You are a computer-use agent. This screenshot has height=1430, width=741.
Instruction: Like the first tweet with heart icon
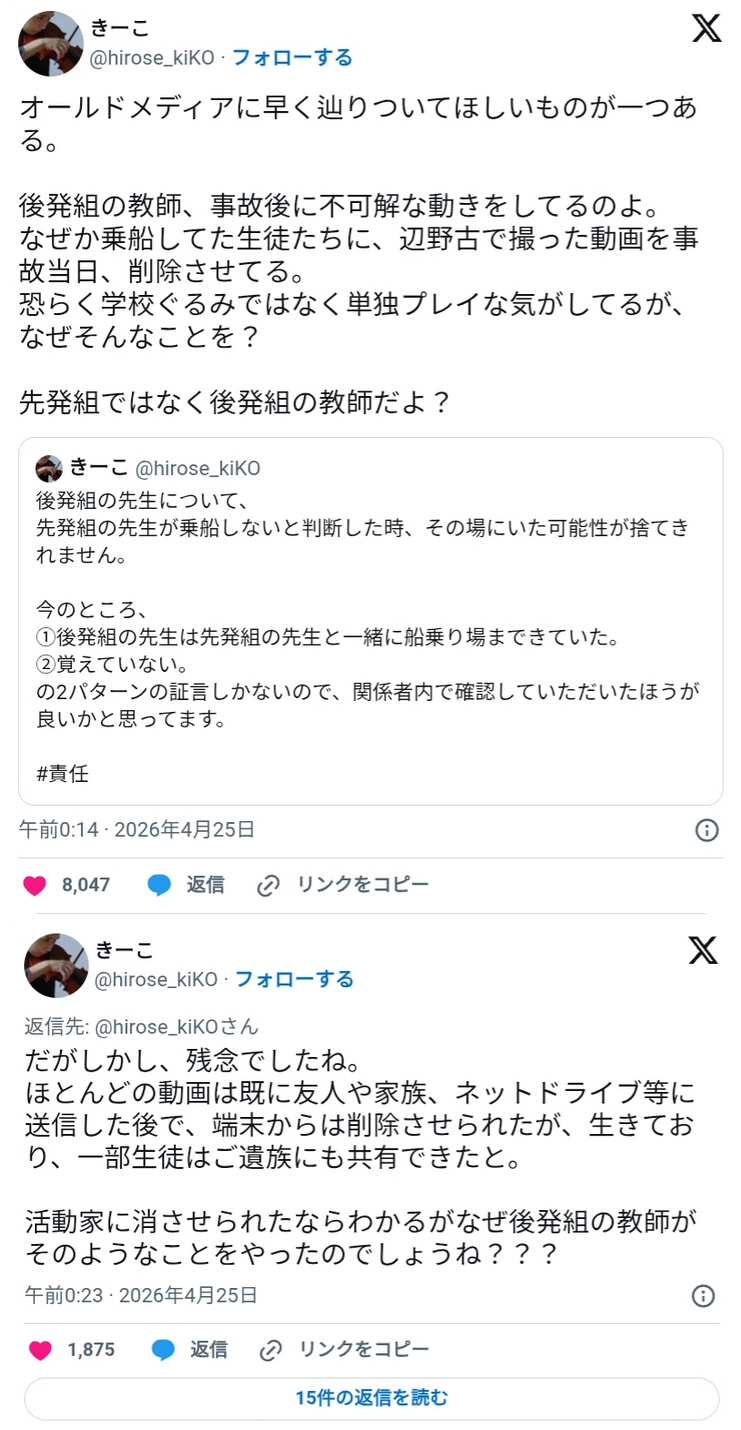[x=35, y=885]
